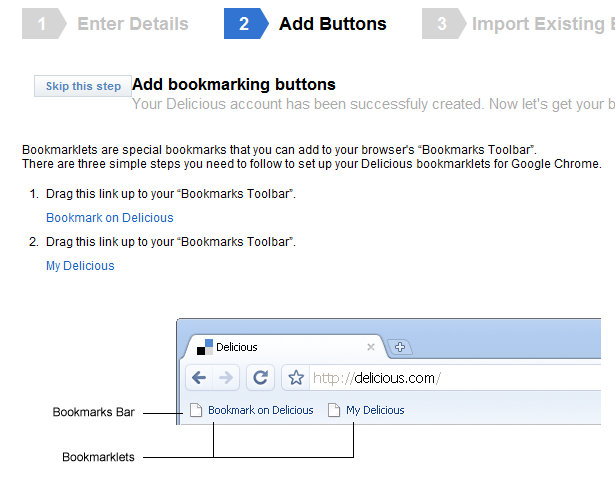Click the My Delicious link in step 2
Viewport: 615px width, 480px height.
click(x=80, y=265)
